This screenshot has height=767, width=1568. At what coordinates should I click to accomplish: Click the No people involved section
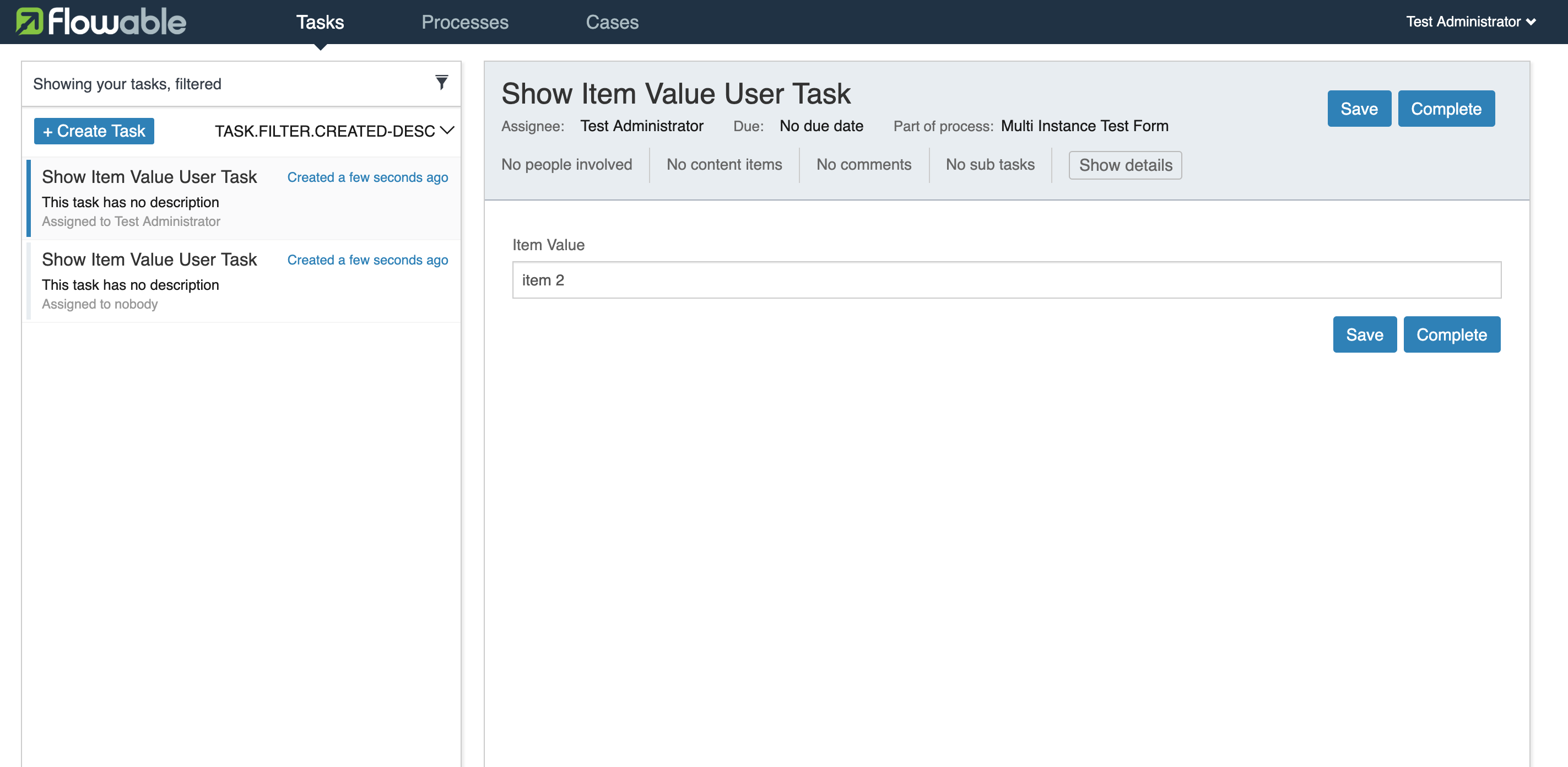coord(567,164)
